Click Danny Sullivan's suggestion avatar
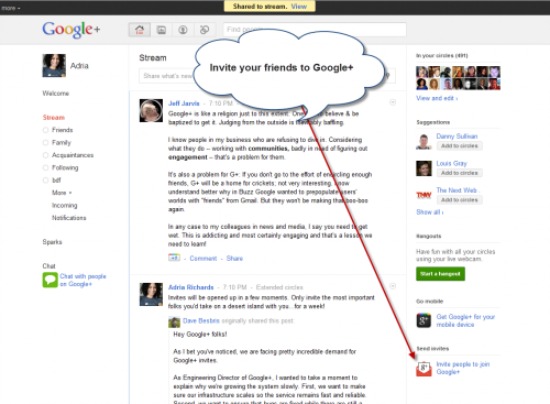This screenshot has height=404, width=550. [x=424, y=142]
